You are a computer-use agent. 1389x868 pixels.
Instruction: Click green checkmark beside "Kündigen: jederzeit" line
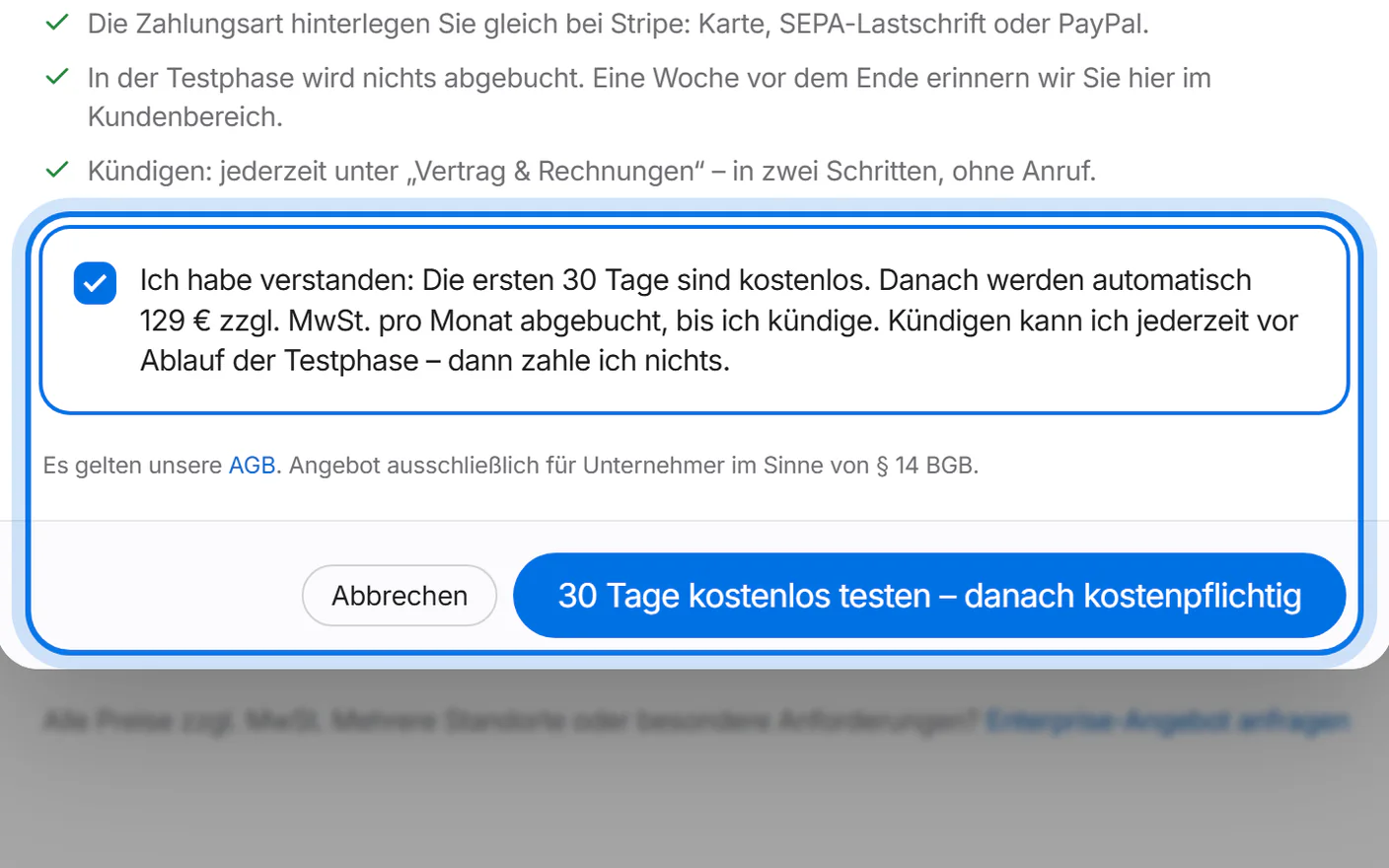pos(57,170)
